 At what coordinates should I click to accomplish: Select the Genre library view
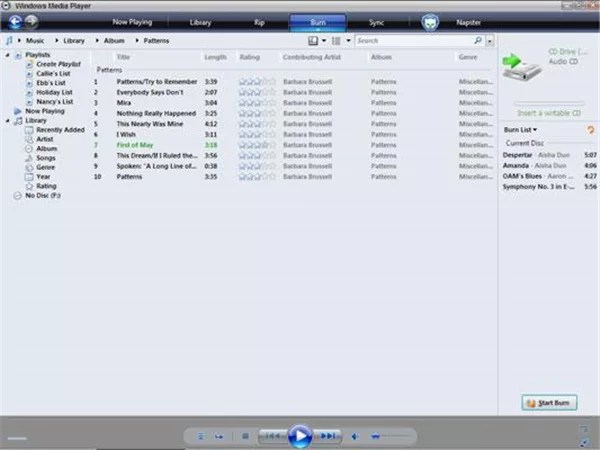pos(46,167)
